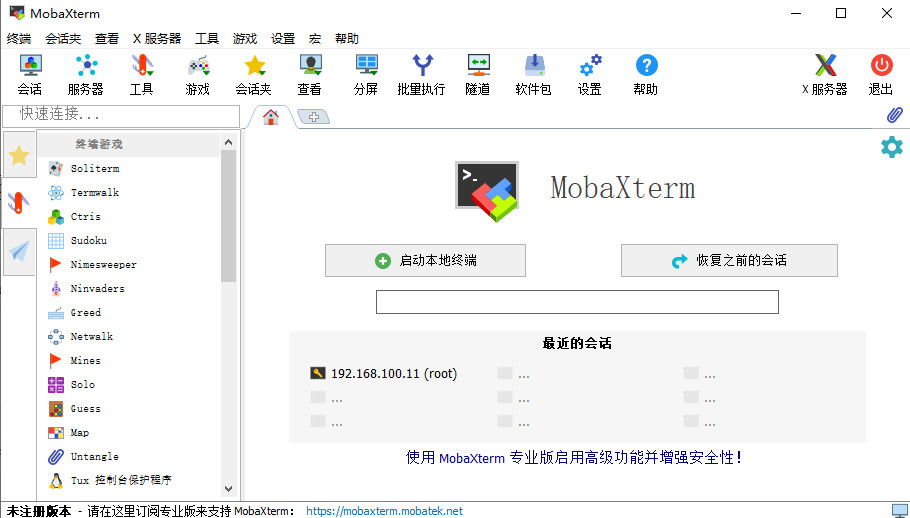Click the 退出 (Exit) power icon
910x518 pixels.
(881, 75)
